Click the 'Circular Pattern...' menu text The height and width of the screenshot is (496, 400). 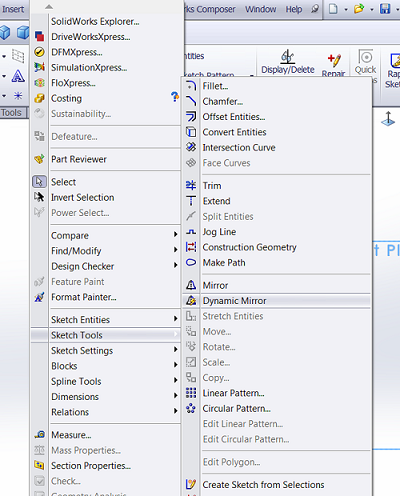[x=236, y=408]
